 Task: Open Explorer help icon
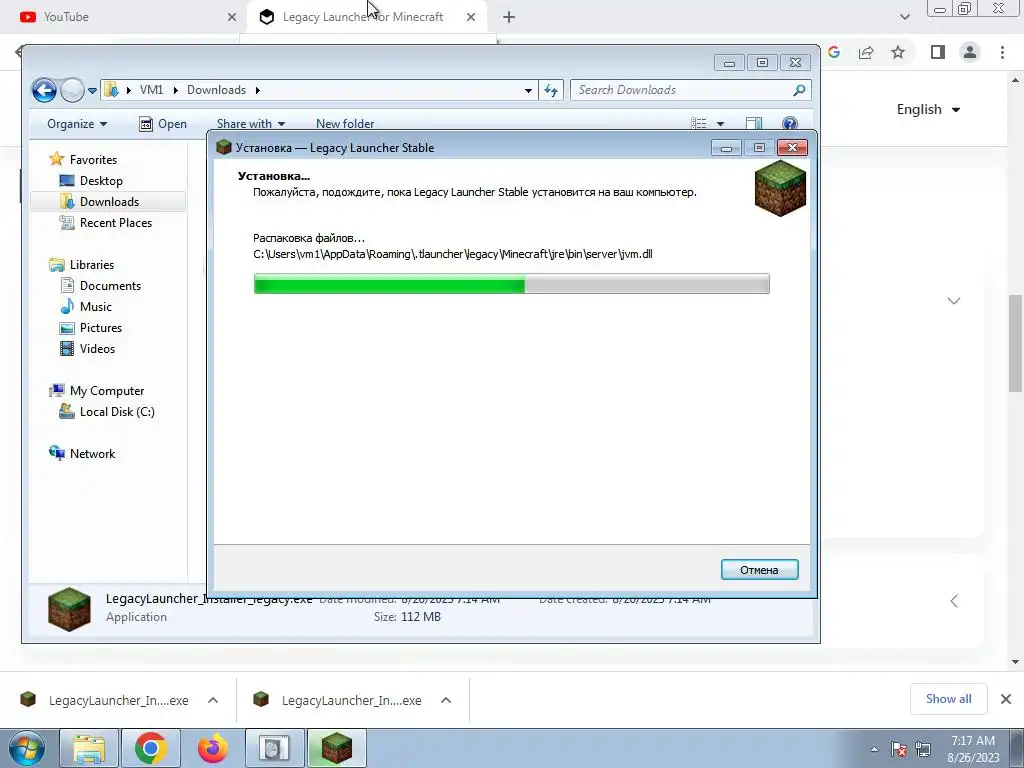[x=790, y=123]
